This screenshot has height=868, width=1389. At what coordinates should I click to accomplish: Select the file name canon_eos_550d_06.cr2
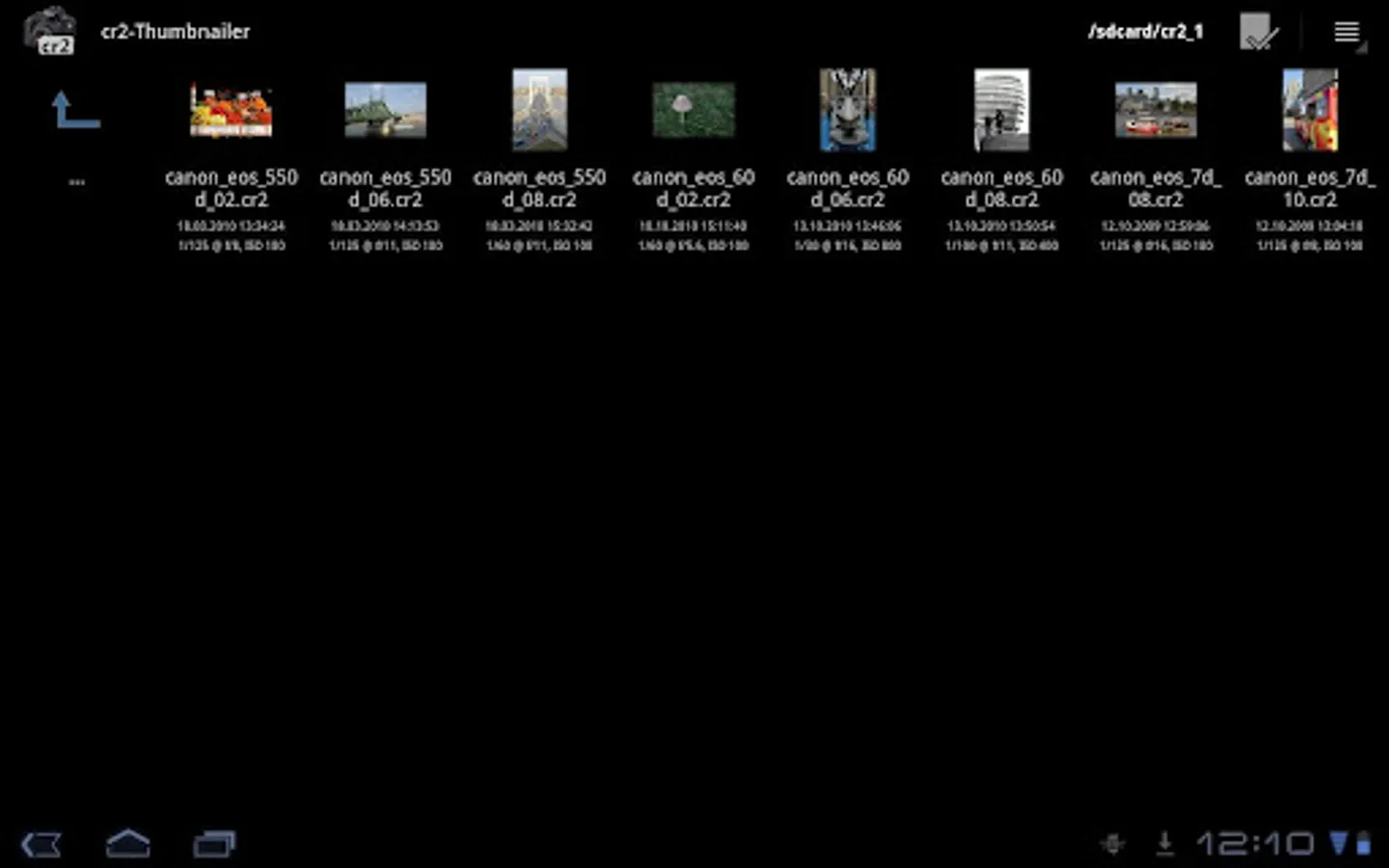pyautogui.click(x=386, y=188)
